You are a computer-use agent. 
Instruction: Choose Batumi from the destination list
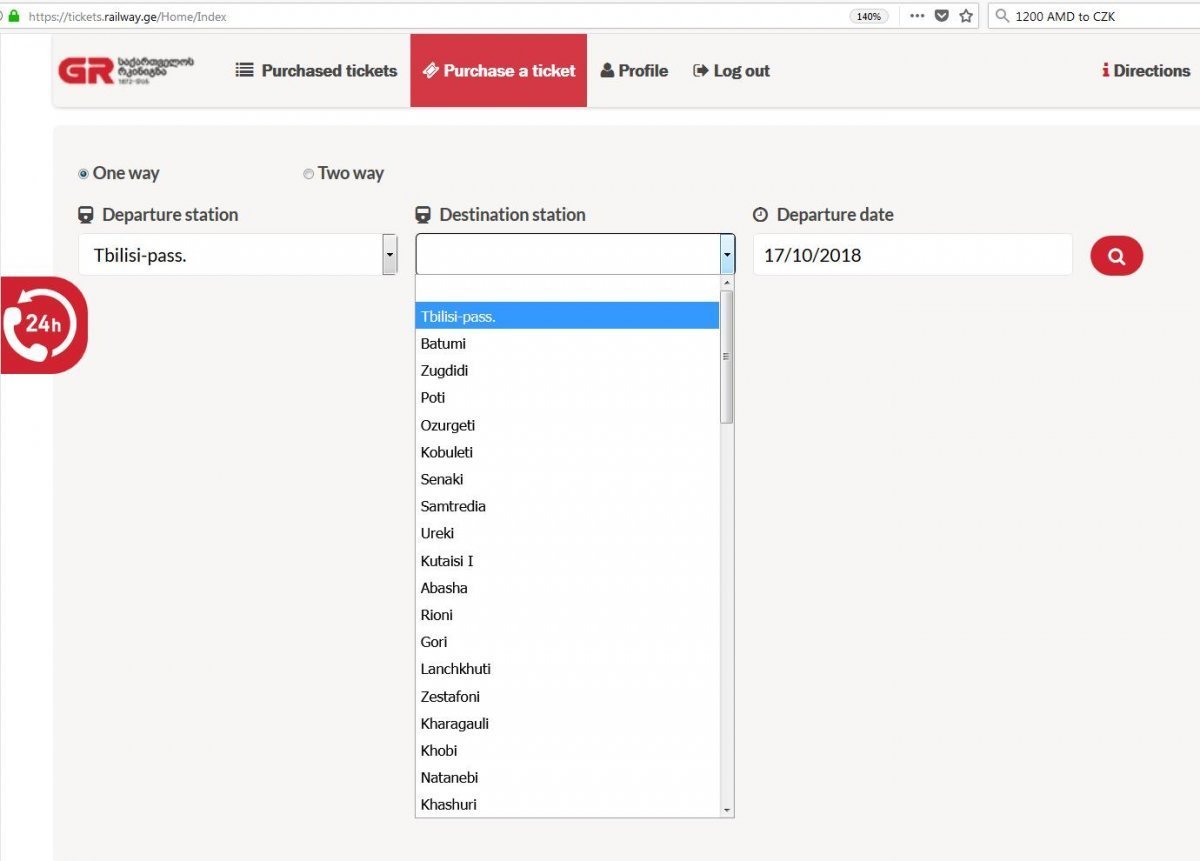coord(443,344)
